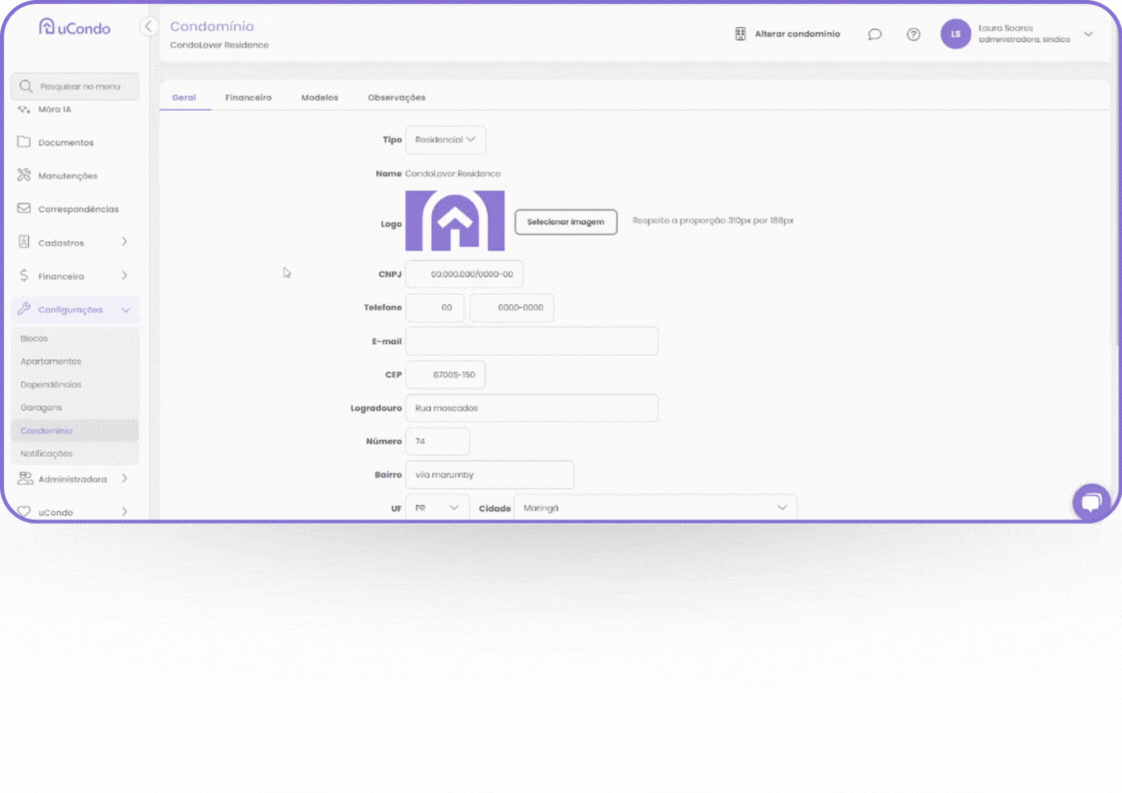Viewport: 1122px width, 793px height.
Task: Open the chat messages icon in header
Action: tap(874, 34)
